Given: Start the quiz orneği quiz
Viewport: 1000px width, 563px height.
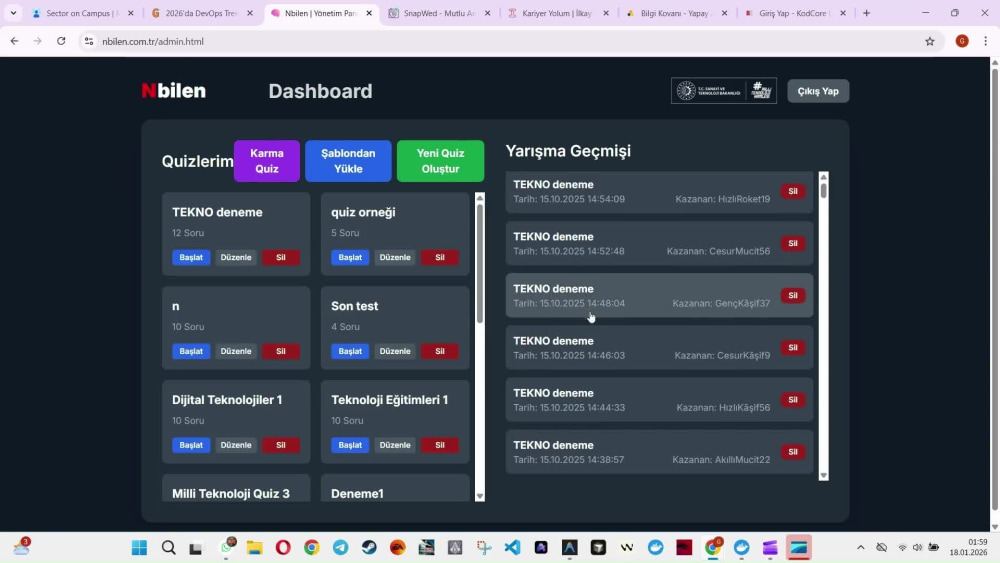Looking at the screenshot, I should pos(350,257).
